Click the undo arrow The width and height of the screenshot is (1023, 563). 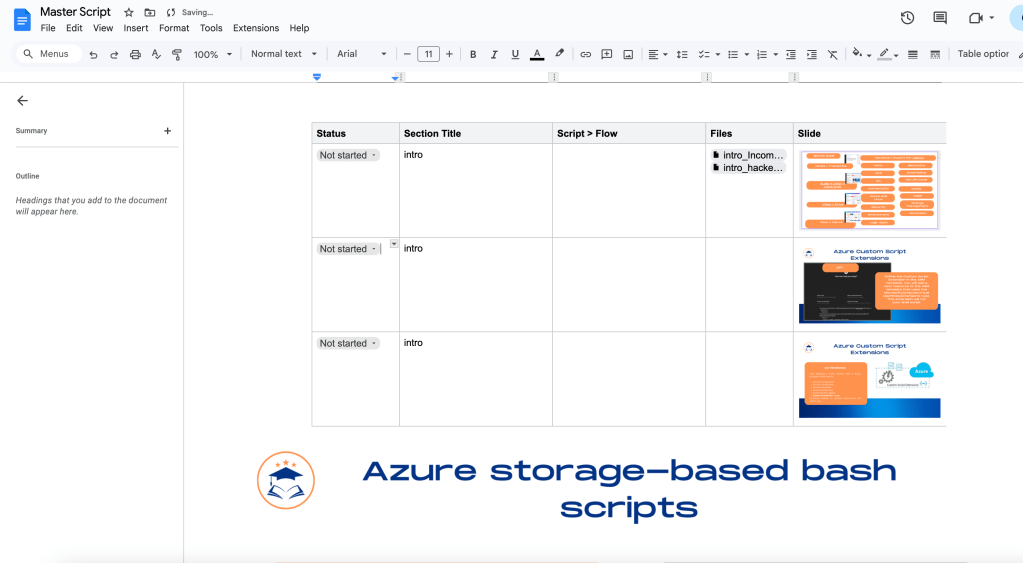[x=93, y=55]
